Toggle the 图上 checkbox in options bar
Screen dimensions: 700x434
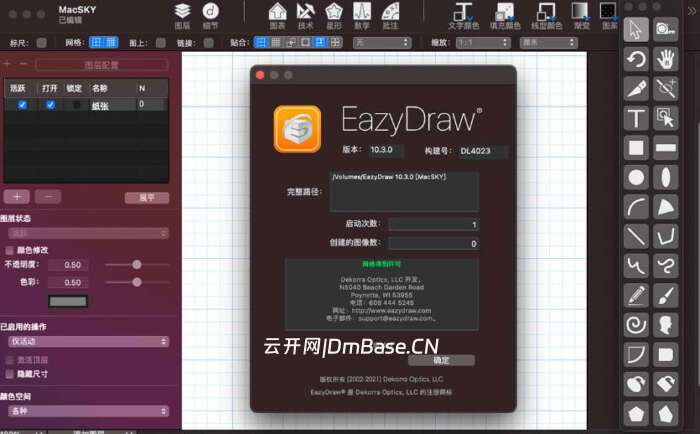[x=161, y=42]
